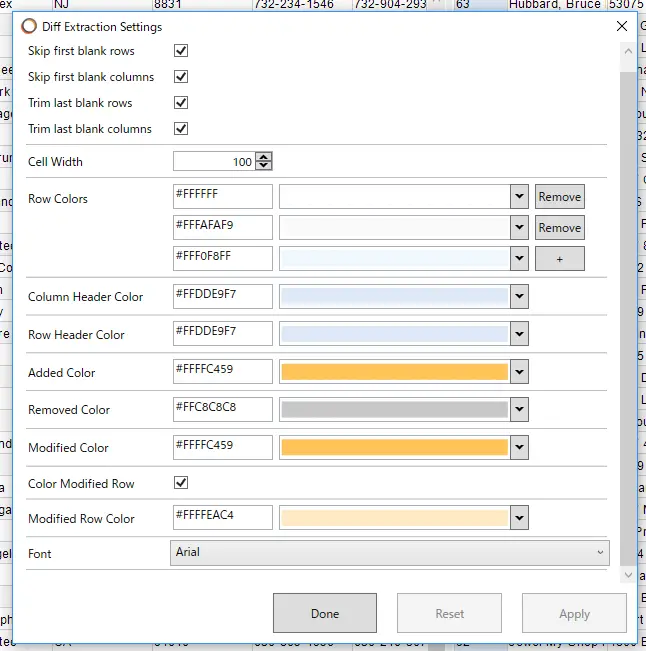Open Modified Color dropdown arrow
This screenshot has height=651, width=646.
pos(519,447)
